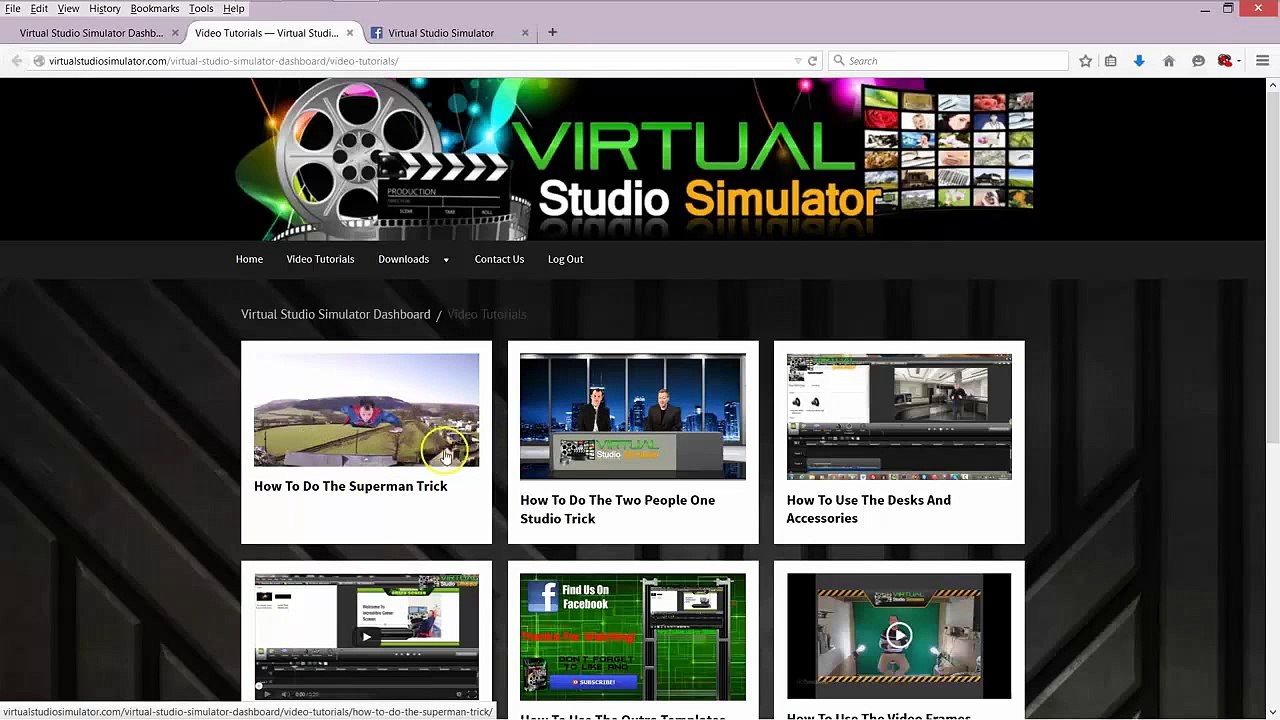
Task: Click the Superman flying video thumbnail
Action: pos(366,410)
